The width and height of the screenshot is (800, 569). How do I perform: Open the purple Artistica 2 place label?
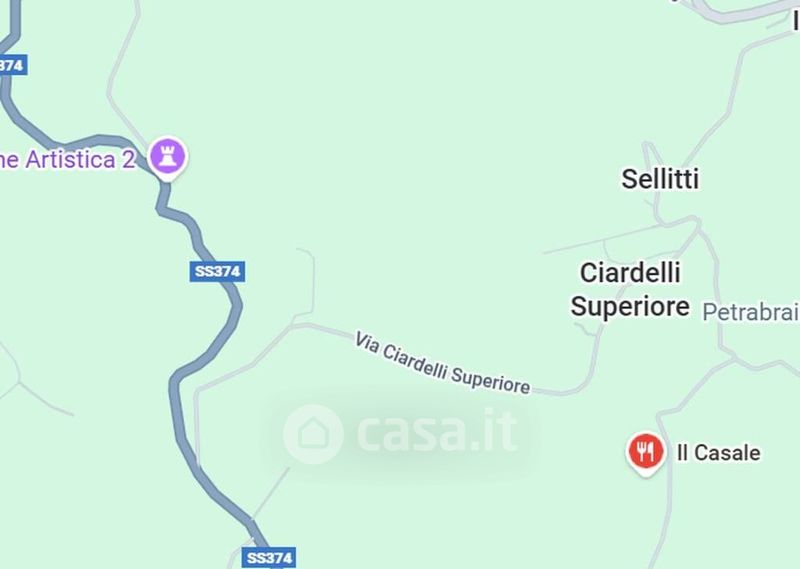tap(67, 159)
